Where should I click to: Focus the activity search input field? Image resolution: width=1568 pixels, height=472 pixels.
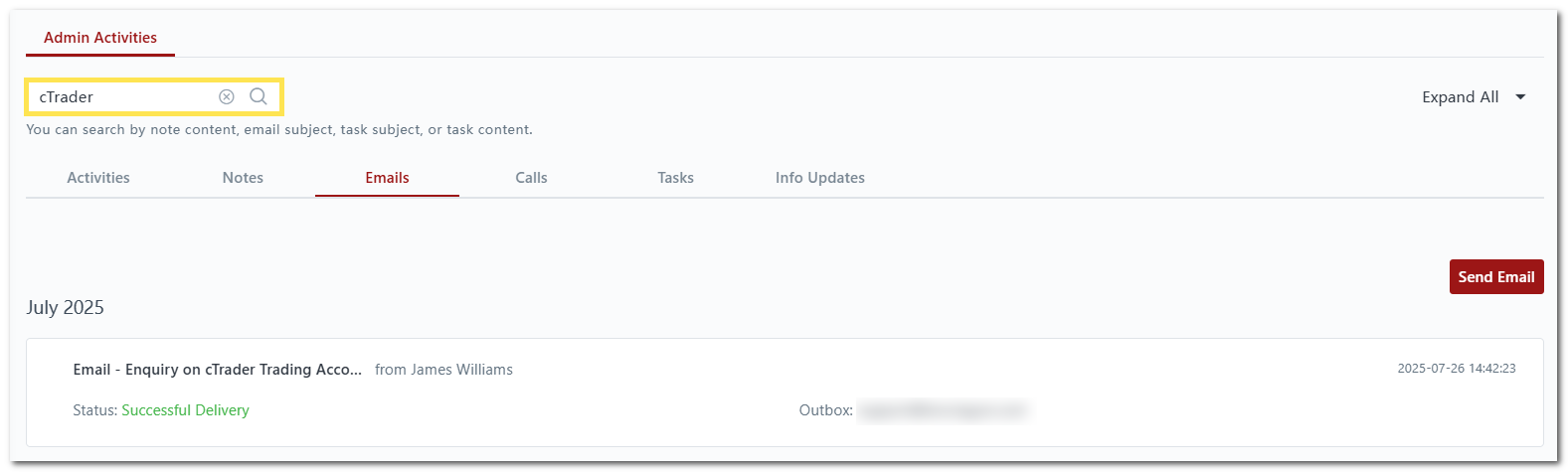(124, 96)
